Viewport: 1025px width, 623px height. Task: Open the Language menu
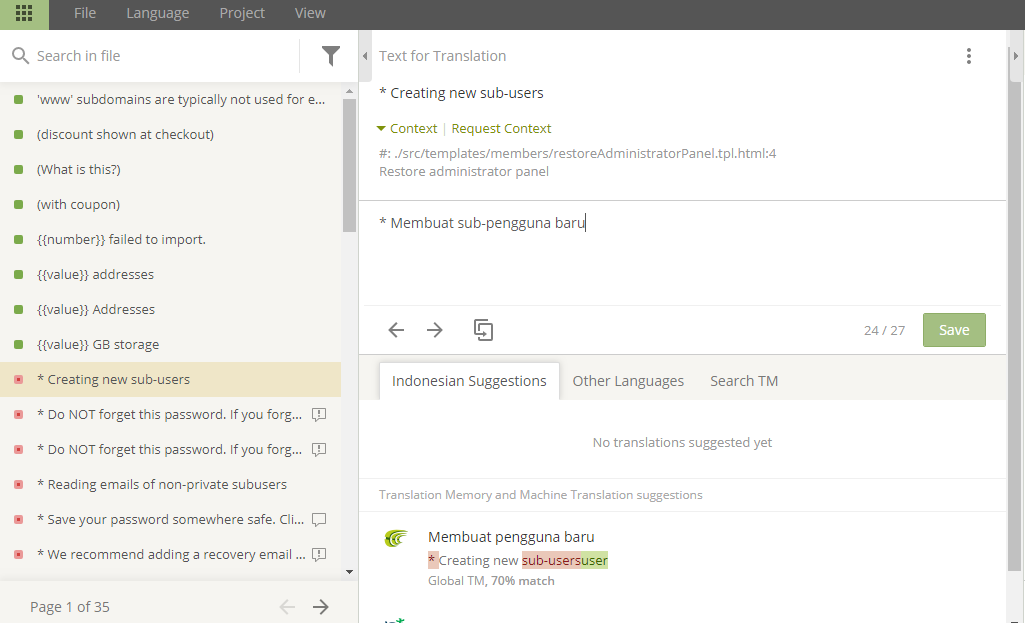point(157,13)
